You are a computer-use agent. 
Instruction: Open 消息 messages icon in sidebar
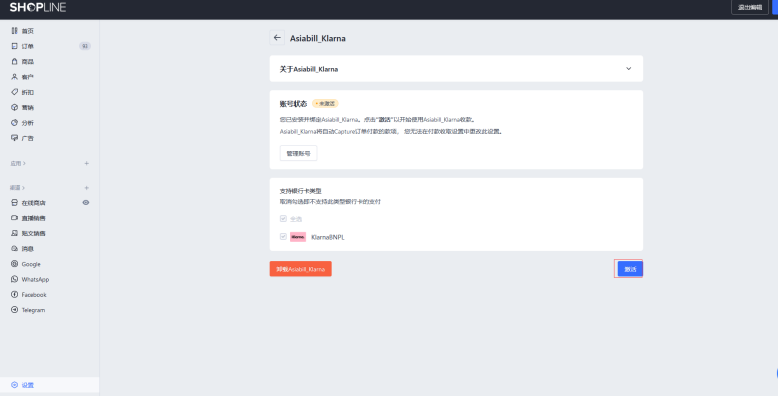coord(14,249)
